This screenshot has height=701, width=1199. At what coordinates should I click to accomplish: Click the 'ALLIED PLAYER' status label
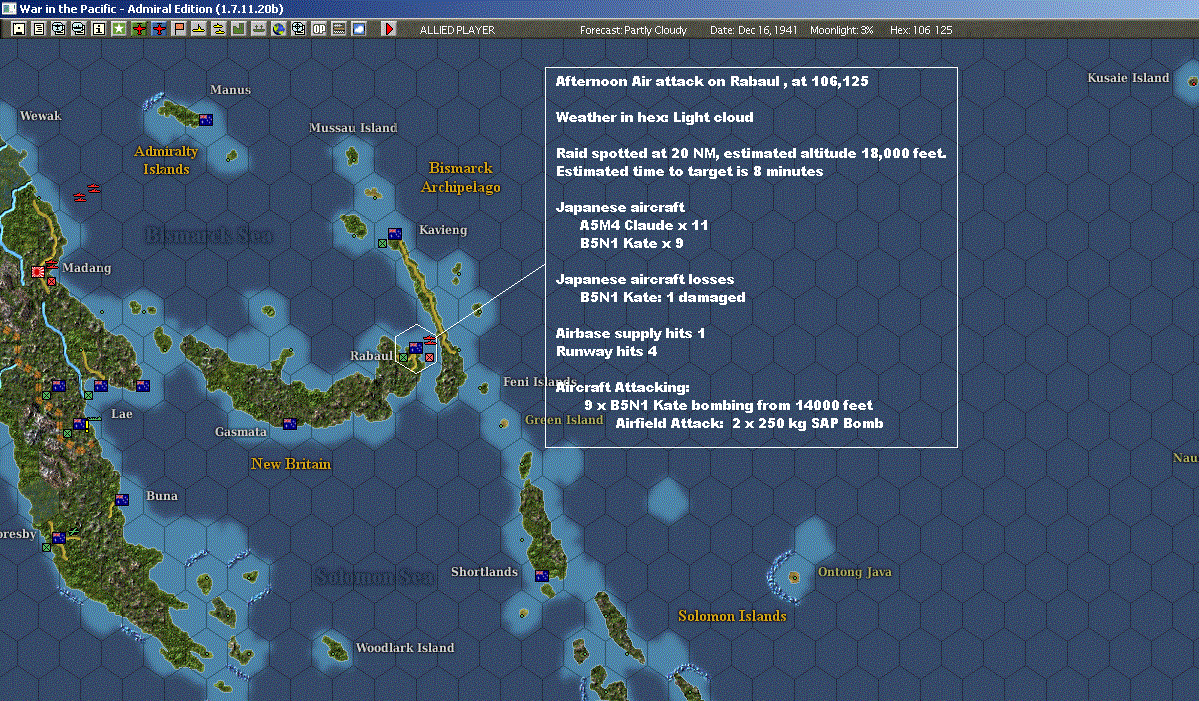pos(457,30)
